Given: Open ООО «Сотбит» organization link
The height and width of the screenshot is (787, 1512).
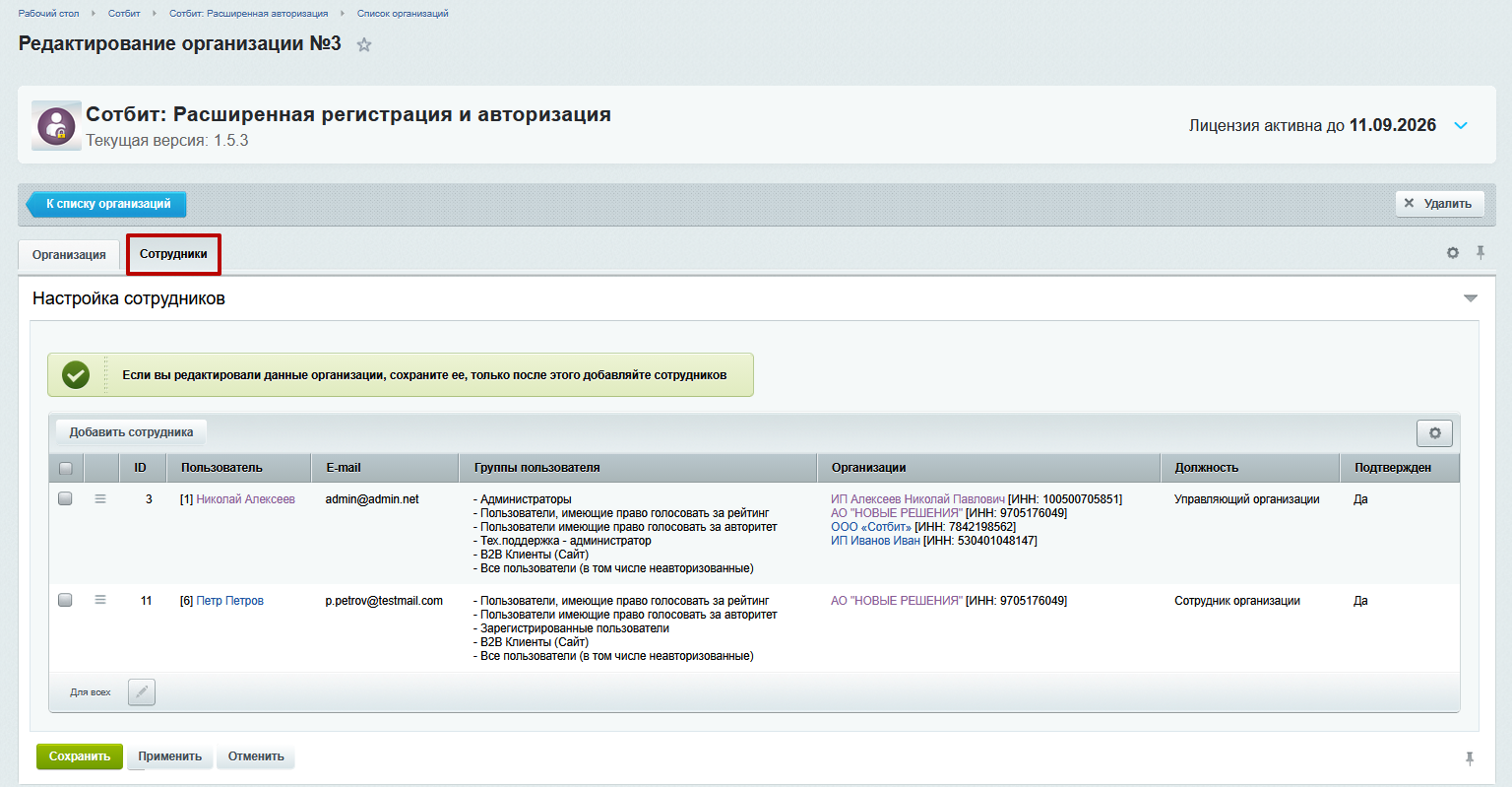Looking at the screenshot, I should [870, 527].
